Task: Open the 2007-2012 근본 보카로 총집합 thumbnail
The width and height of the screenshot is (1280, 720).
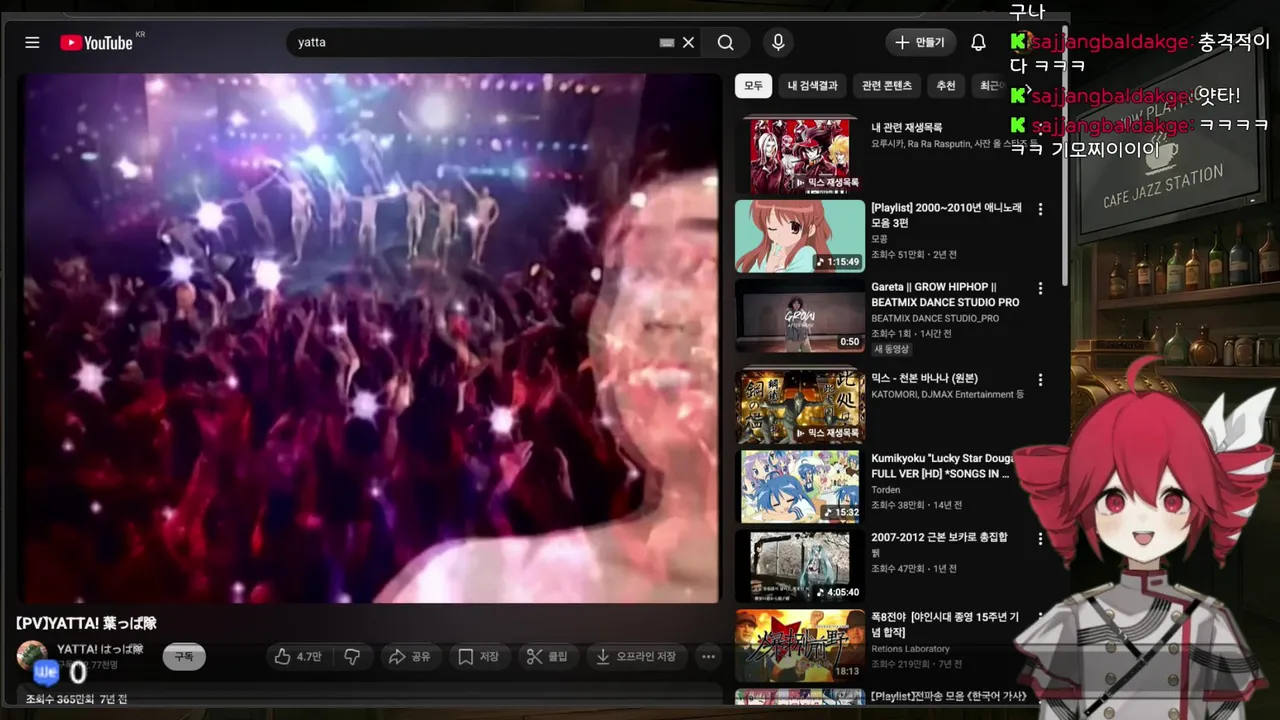Action: 800,566
